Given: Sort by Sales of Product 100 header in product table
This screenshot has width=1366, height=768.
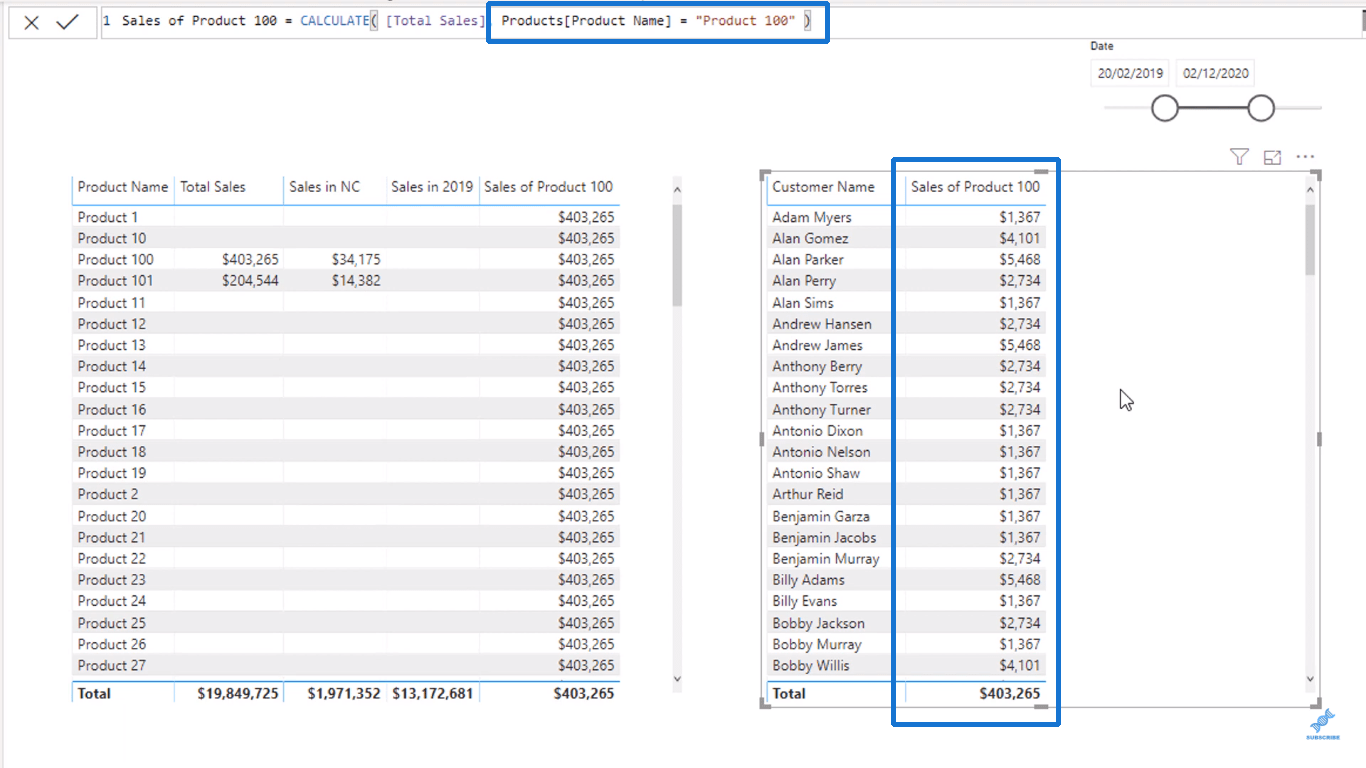Looking at the screenshot, I should [548, 187].
